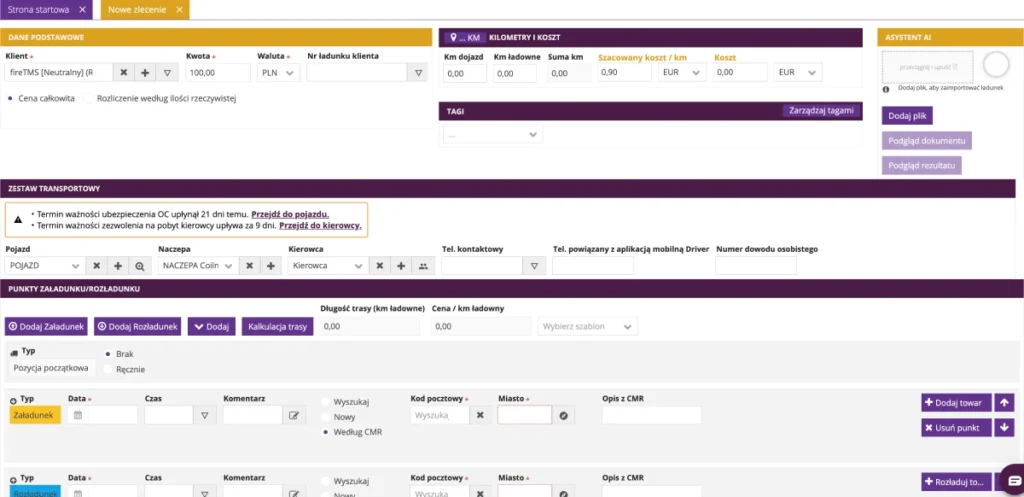Open Szacowany koszt EUR currency dropdown
The height and width of the screenshot is (497, 1024).
tap(682, 72)
